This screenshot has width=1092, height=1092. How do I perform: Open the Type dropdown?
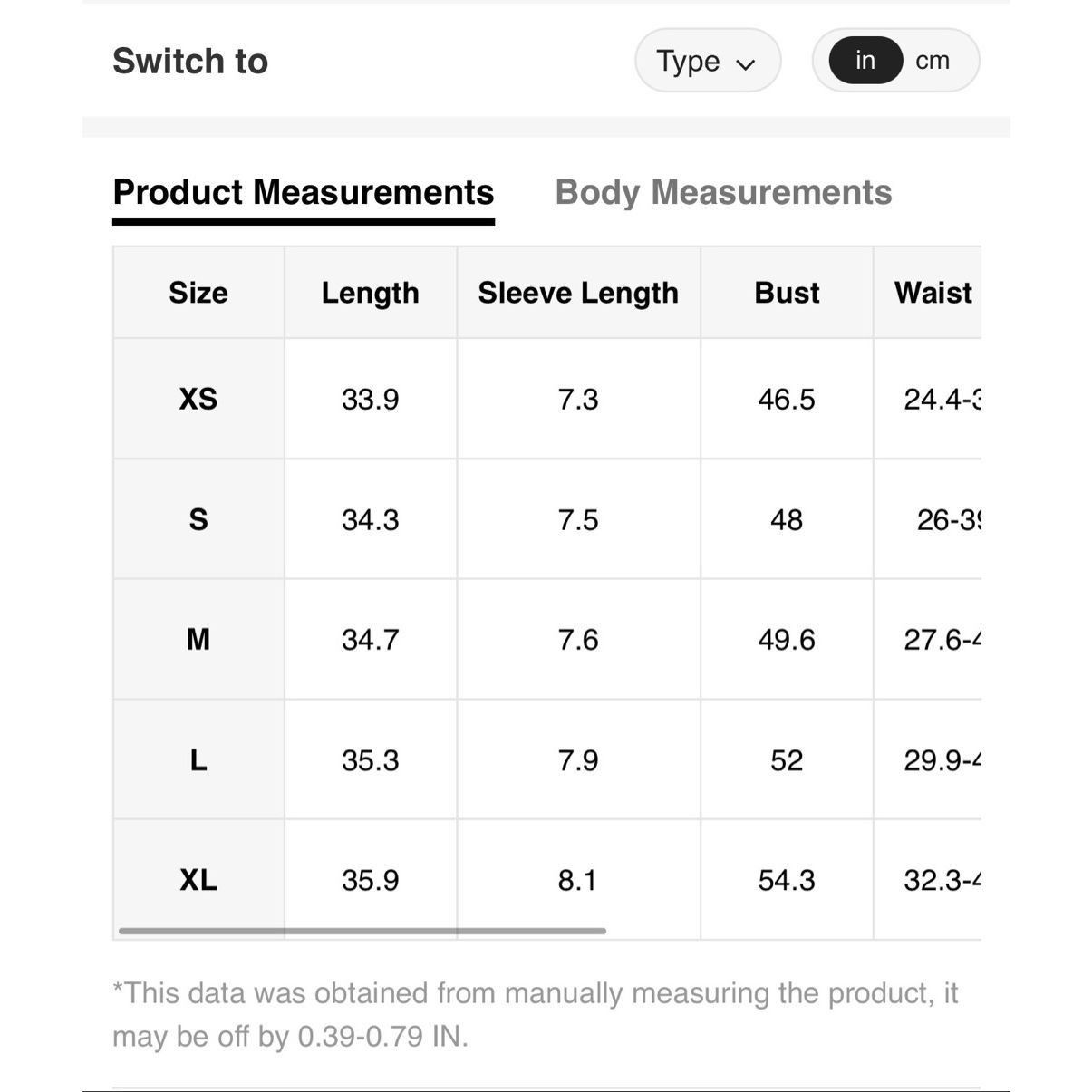708,61
